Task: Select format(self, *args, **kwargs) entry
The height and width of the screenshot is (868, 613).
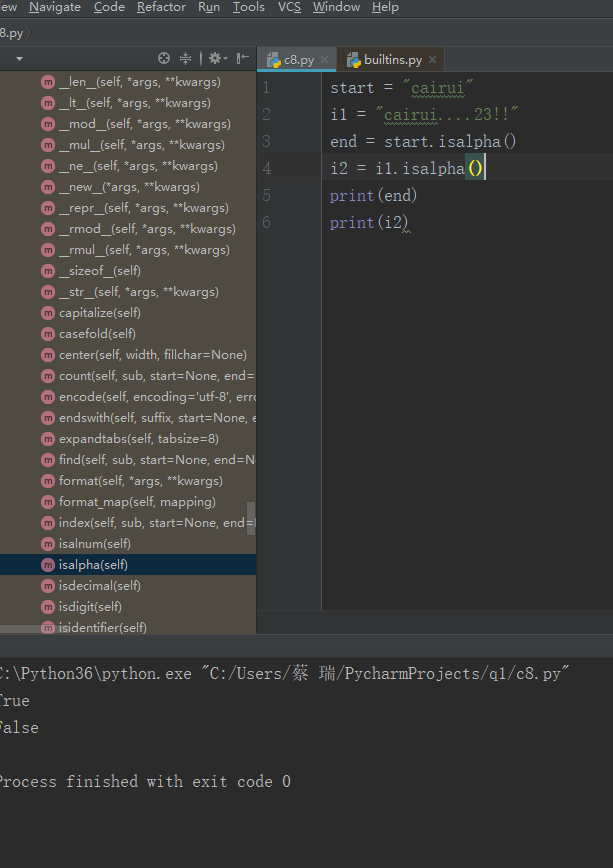Action: pos(141,481)
